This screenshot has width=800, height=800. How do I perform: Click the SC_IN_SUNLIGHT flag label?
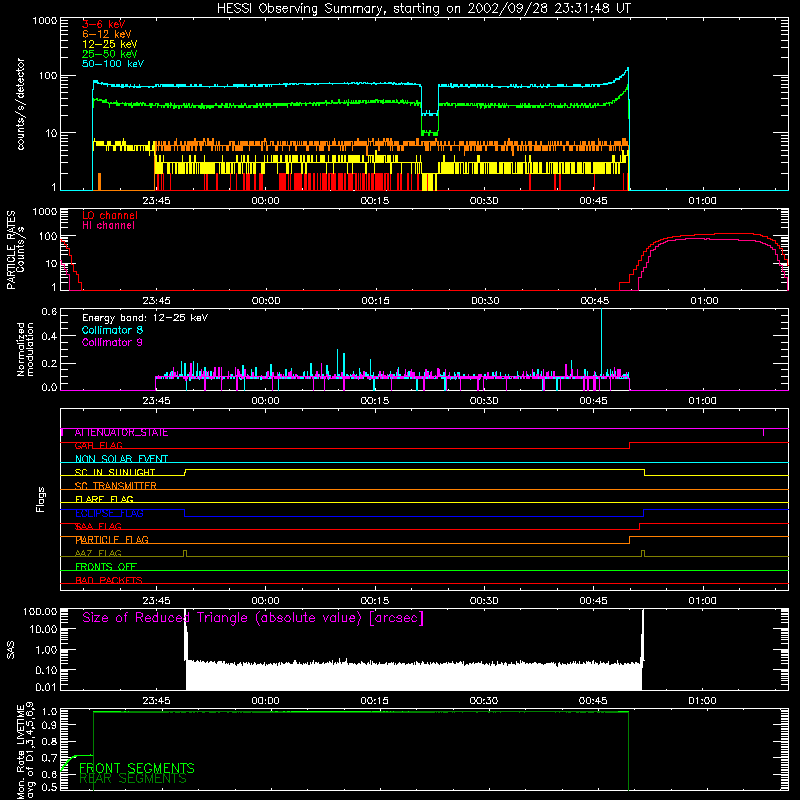(115, 472)
